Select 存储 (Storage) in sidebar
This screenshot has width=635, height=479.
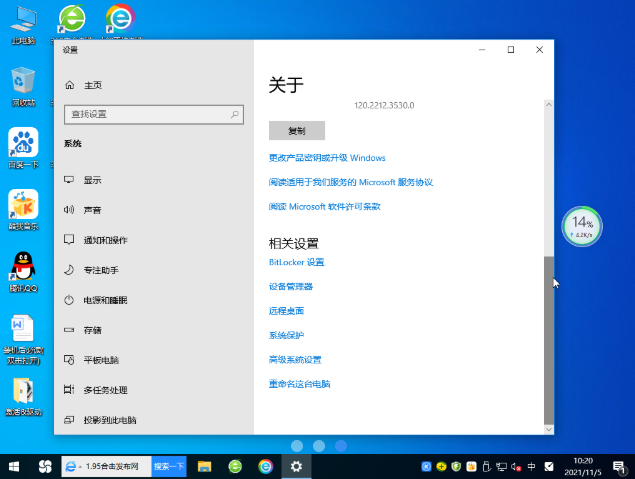click(x=92, y=330)
